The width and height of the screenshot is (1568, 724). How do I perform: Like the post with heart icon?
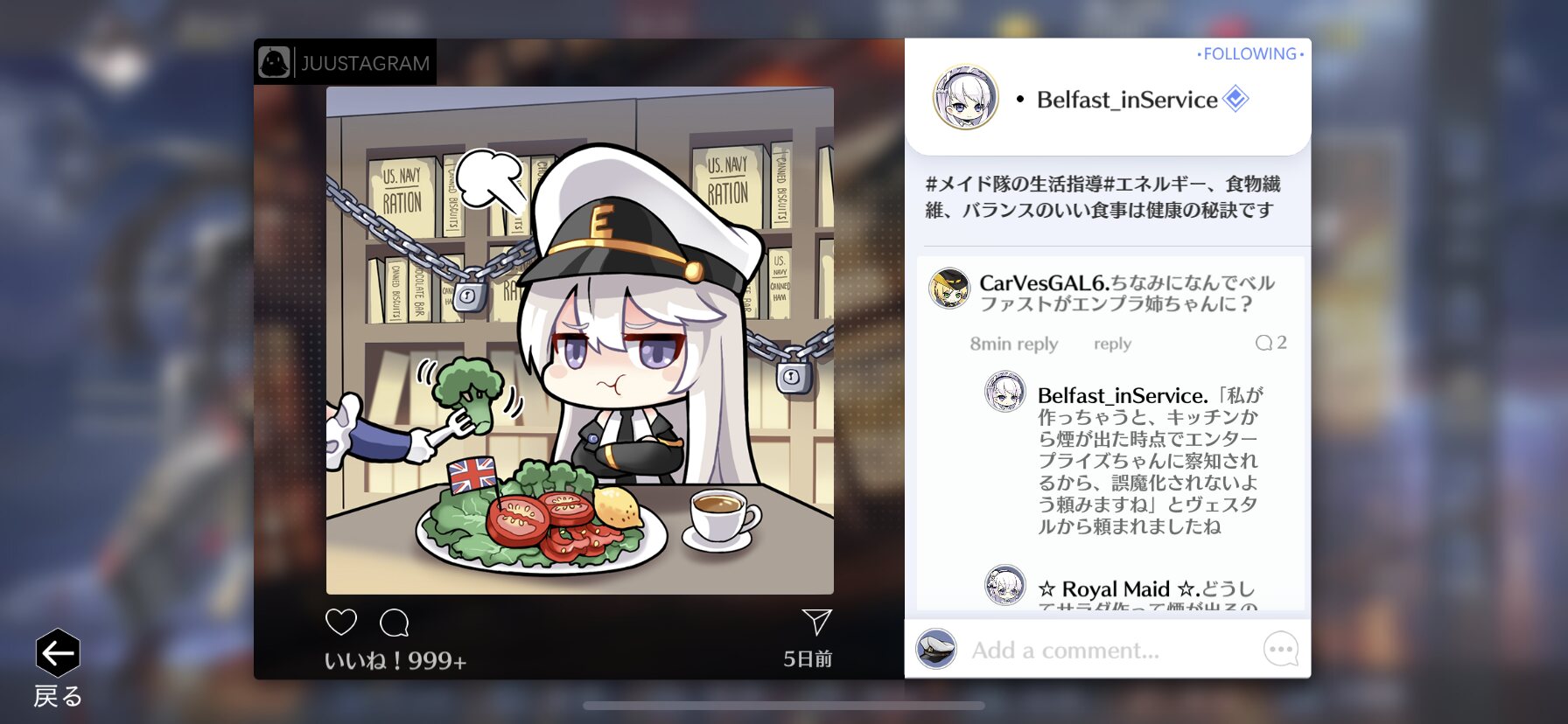click(341, 623)
